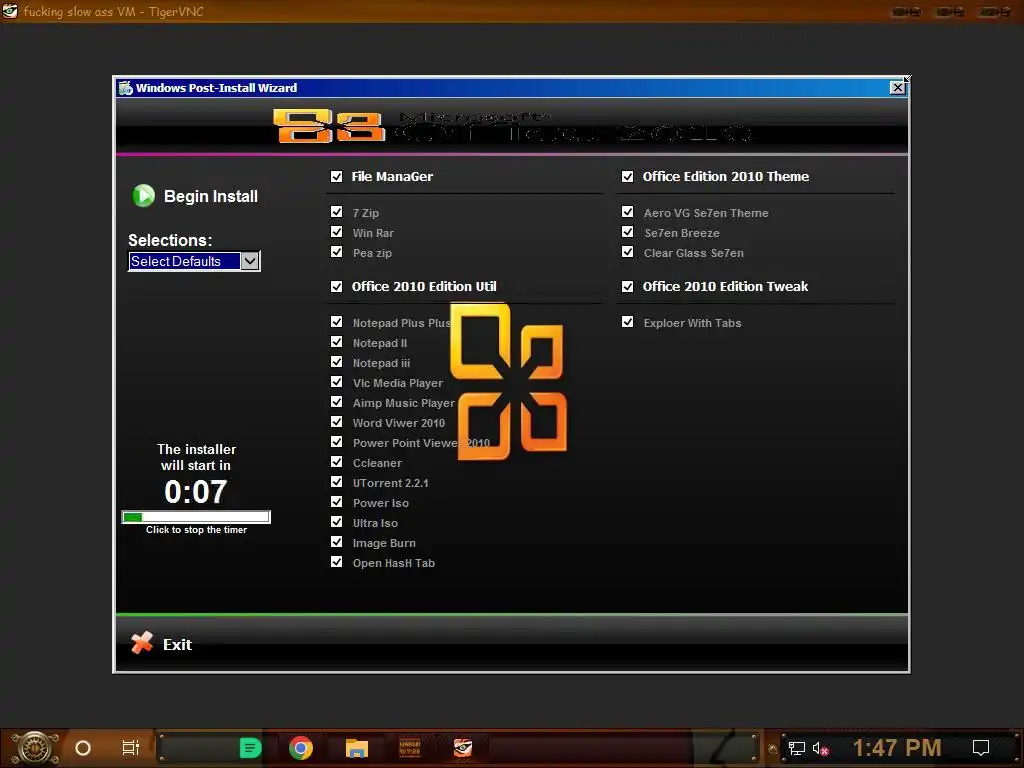The height and width of the screenshot is (768, 1024).
Task: Toggle the Pea zip checkbox
Action: (336, 251)
